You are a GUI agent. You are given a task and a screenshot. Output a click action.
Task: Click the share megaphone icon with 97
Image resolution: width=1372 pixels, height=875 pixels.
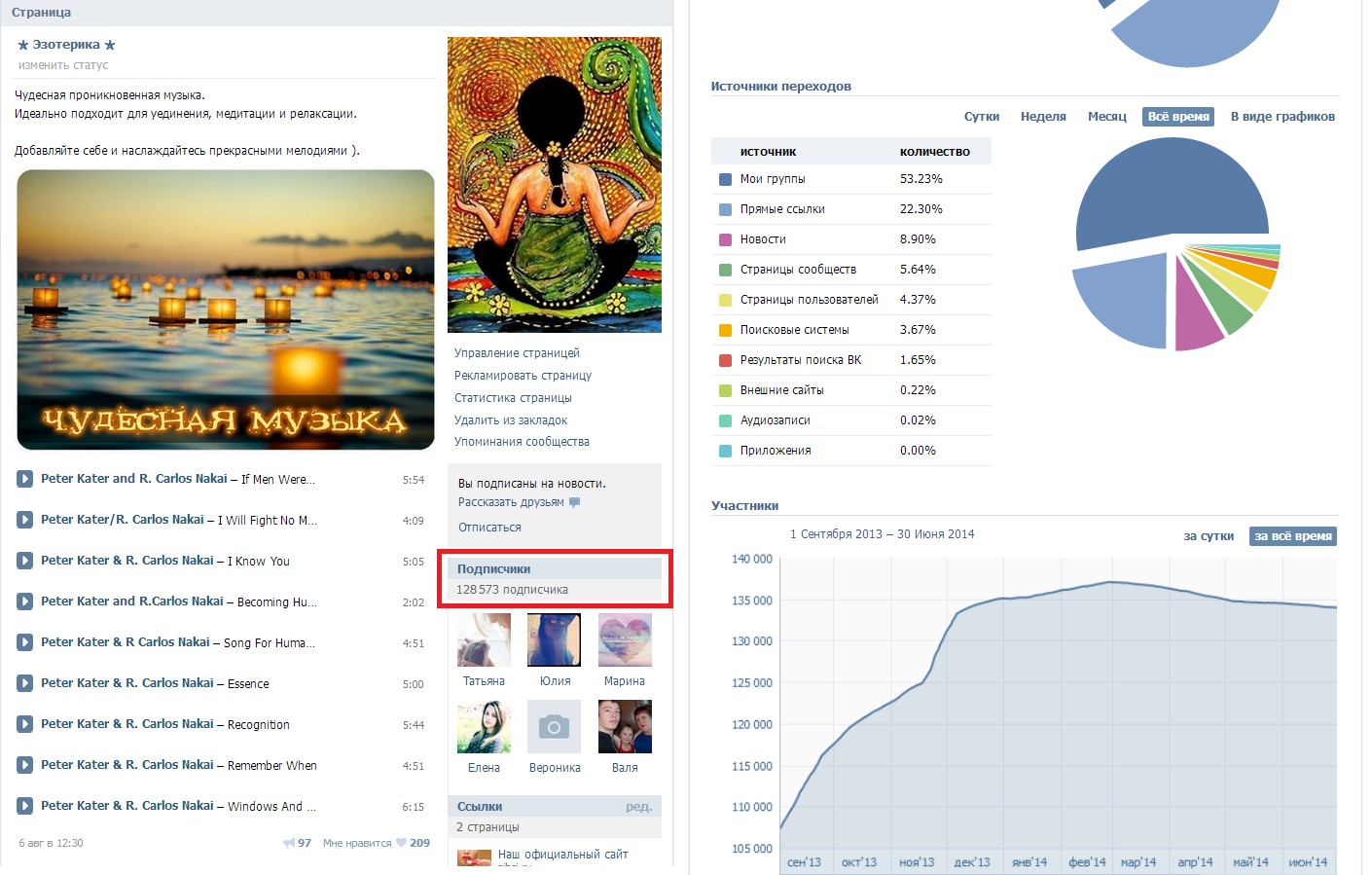click(289, 843)
